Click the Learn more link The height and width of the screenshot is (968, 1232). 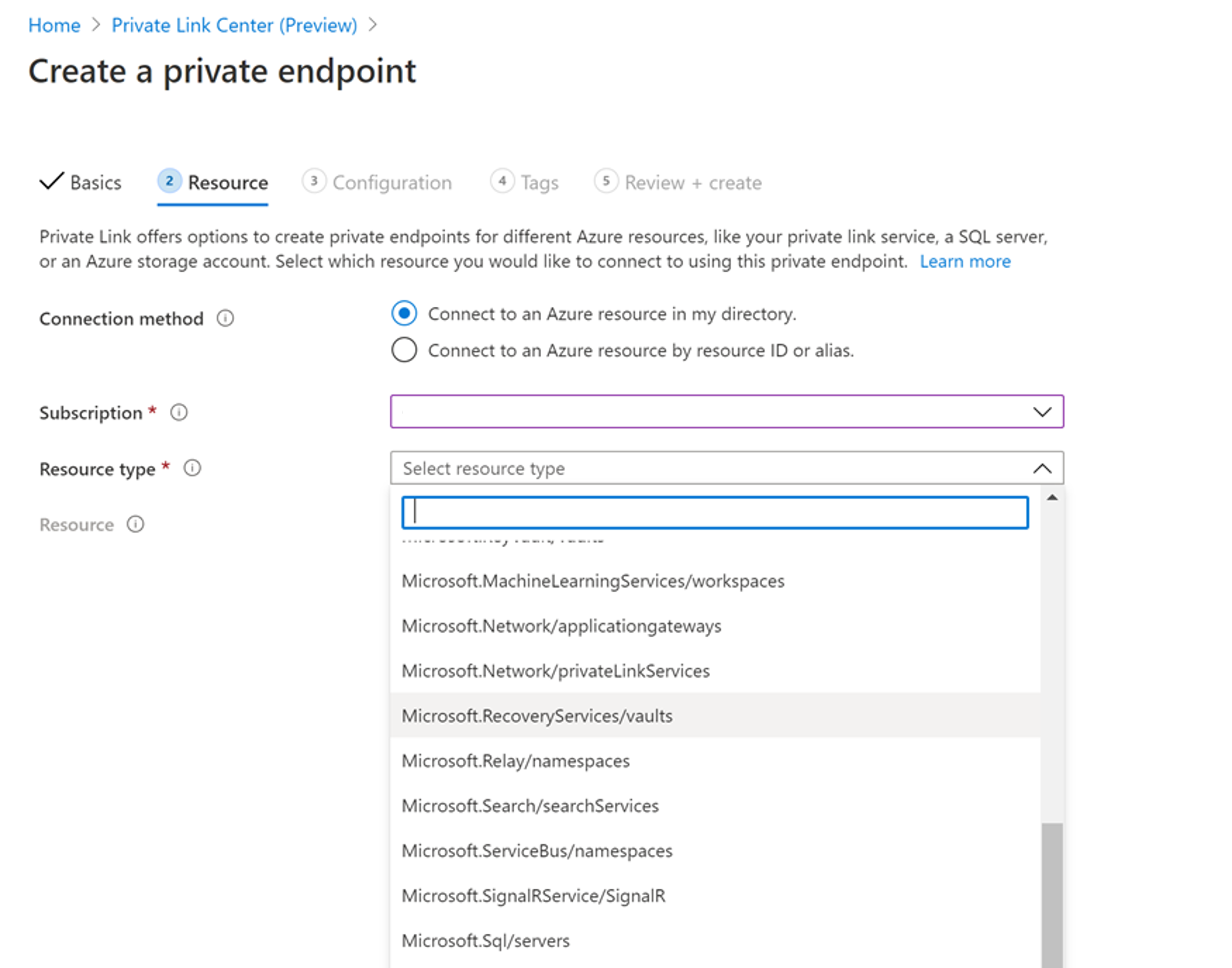click(965, 261)
